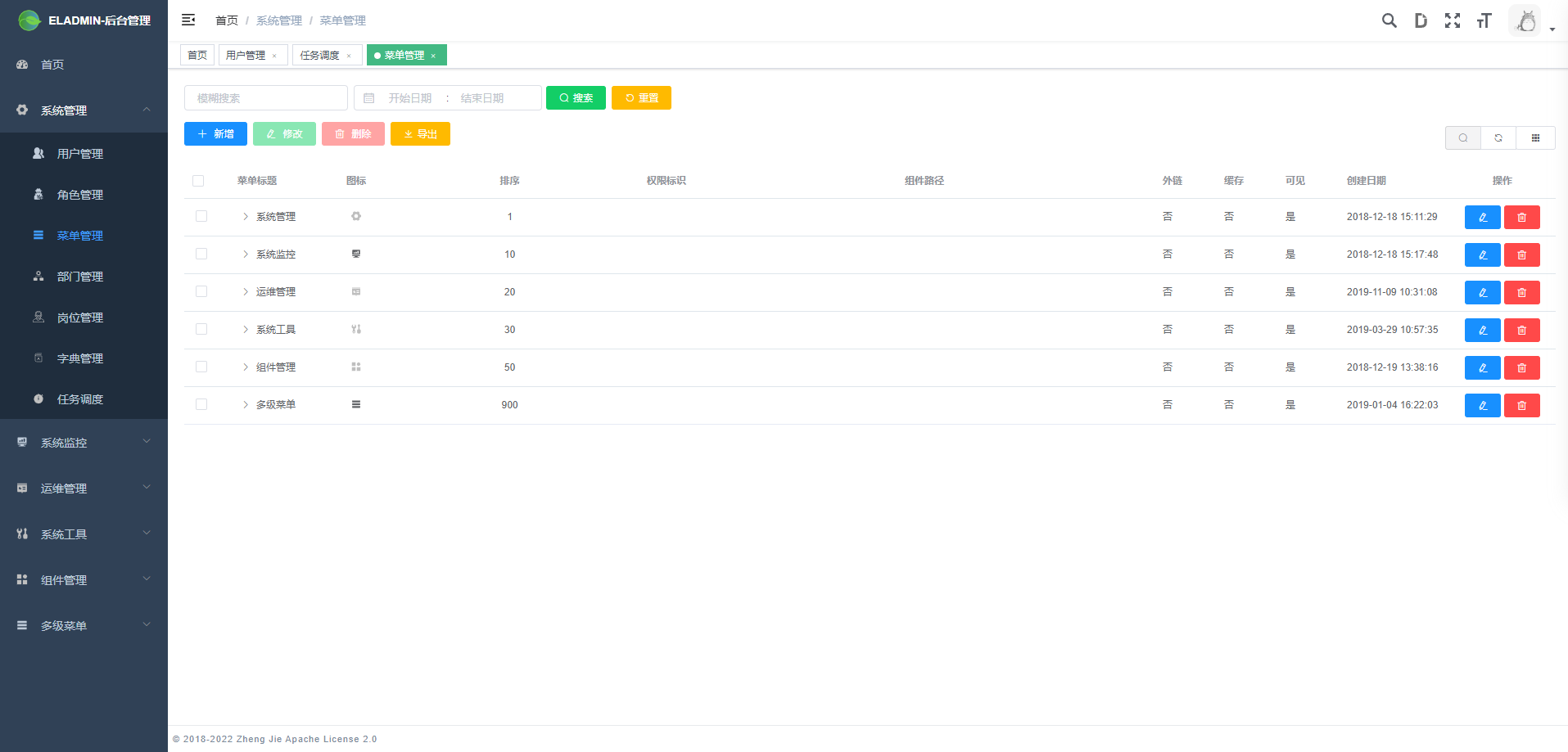1568x752 pixels.
Task: Click the user avatar in the header
Action: point(1525,20)
